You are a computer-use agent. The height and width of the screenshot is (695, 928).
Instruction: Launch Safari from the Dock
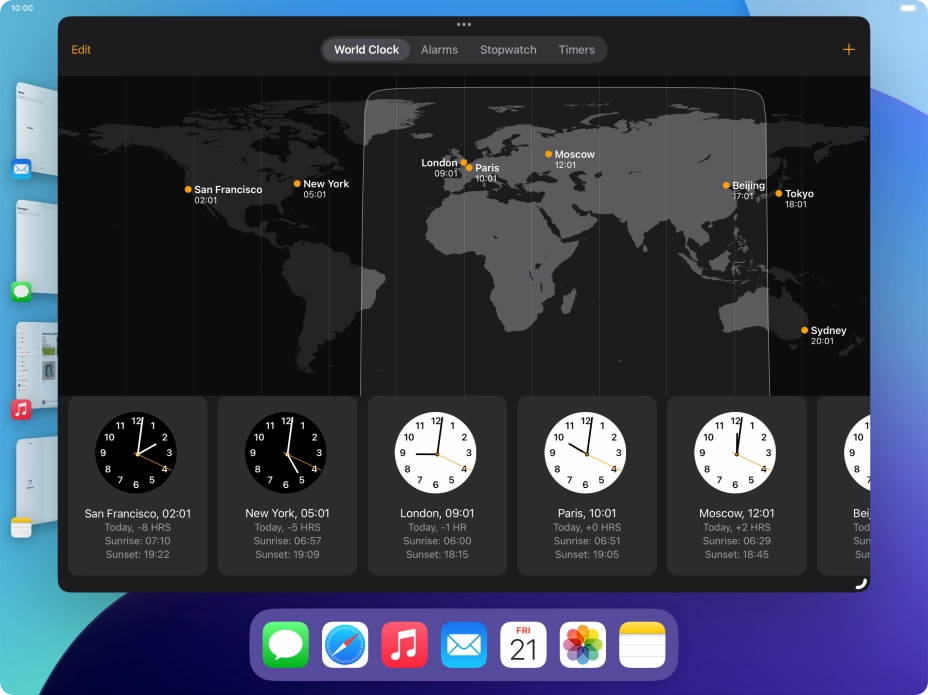[x=345, y=645]
